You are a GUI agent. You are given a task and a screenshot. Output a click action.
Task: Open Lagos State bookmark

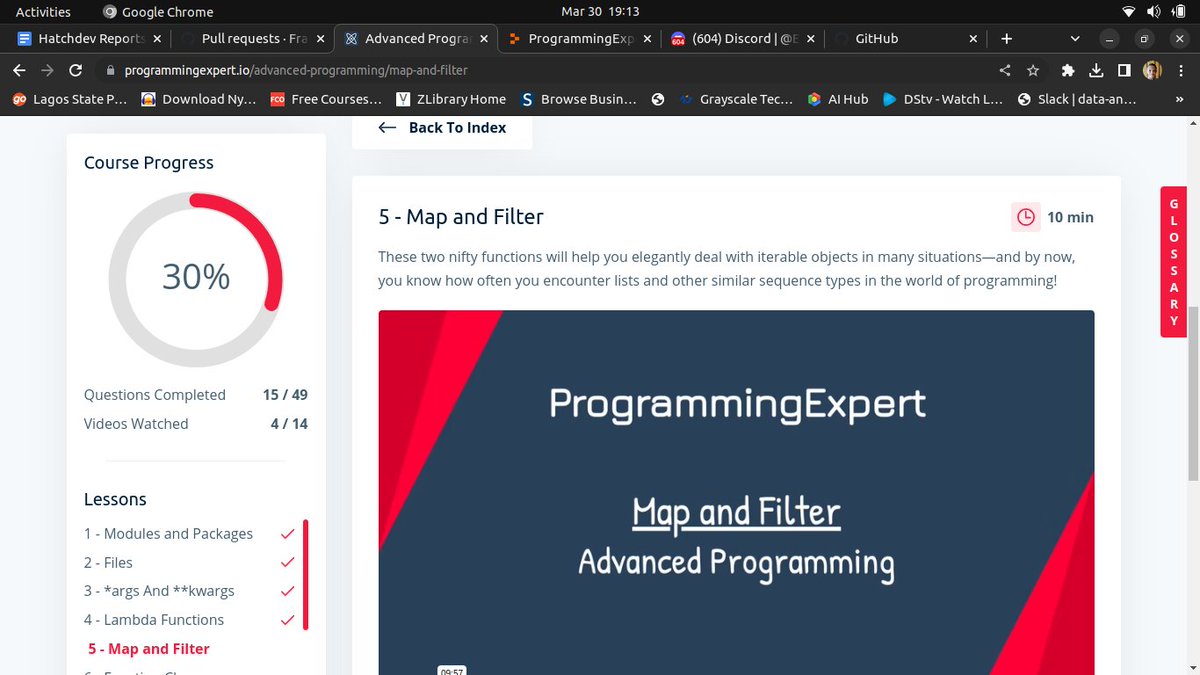click(x=69, y=99)
